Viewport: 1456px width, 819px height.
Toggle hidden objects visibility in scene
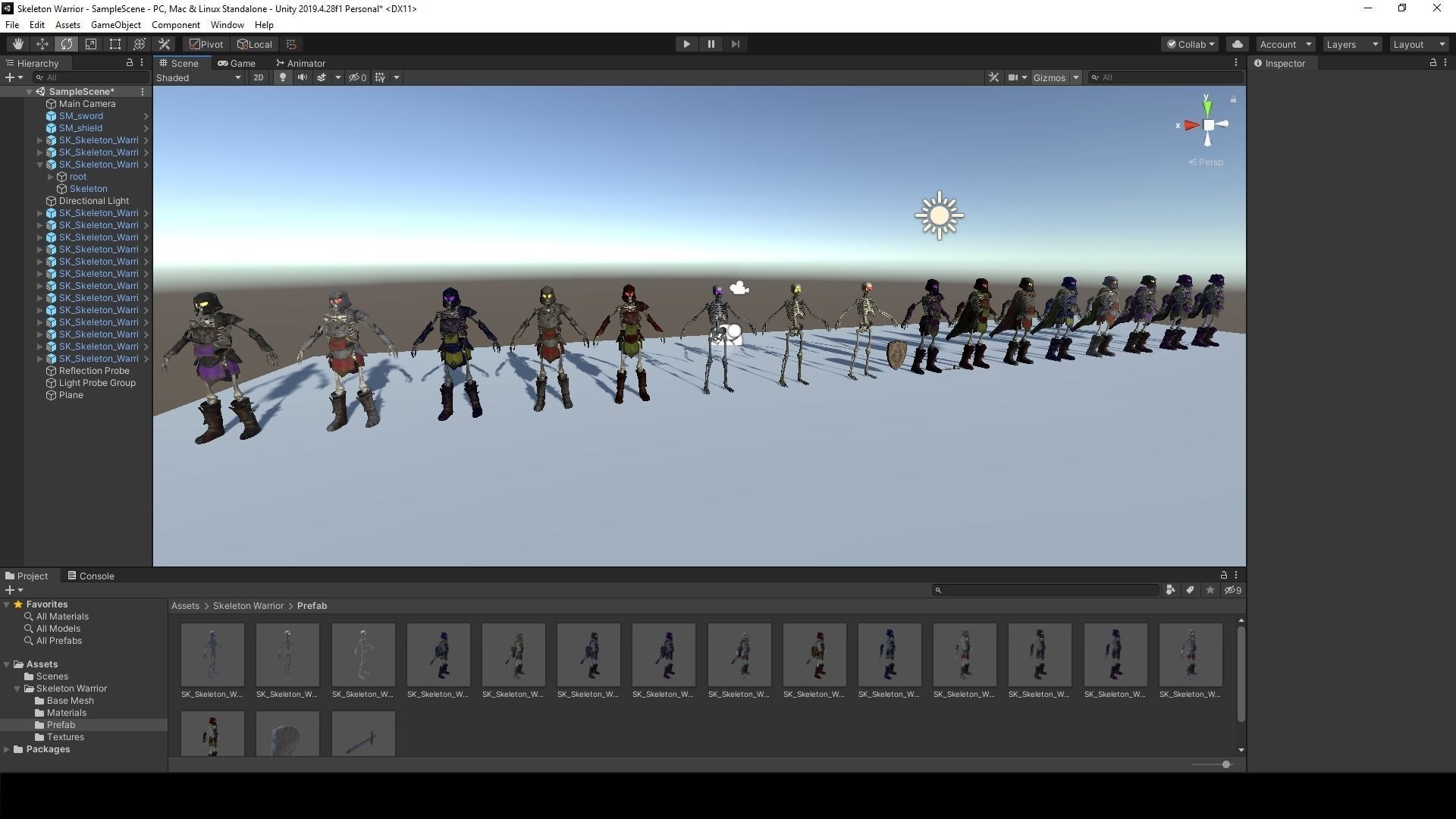click(x=357, y=77)
